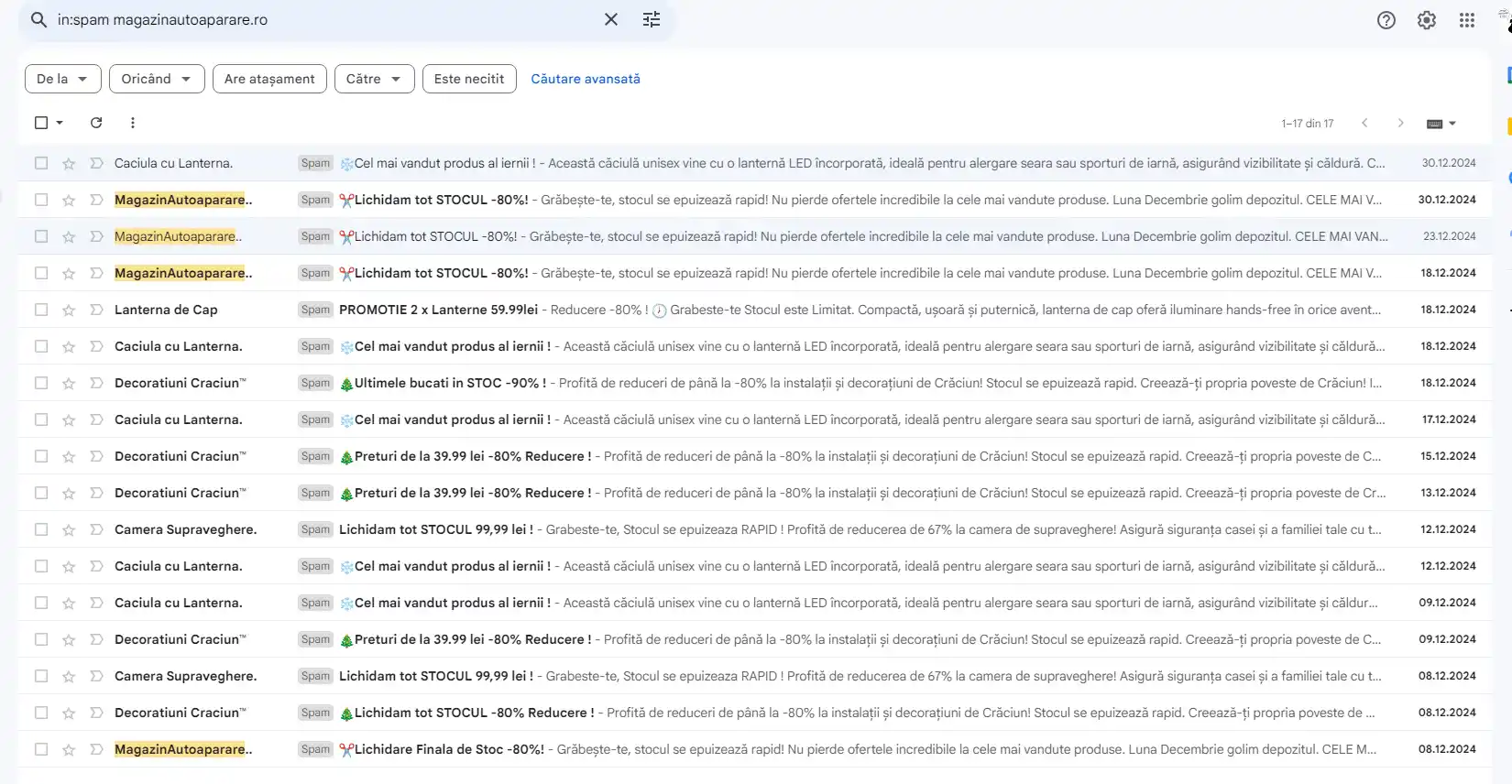
Task: Check the last MagazinAutoaparare email dated 08.12.2024
Action: coord(41,749)
